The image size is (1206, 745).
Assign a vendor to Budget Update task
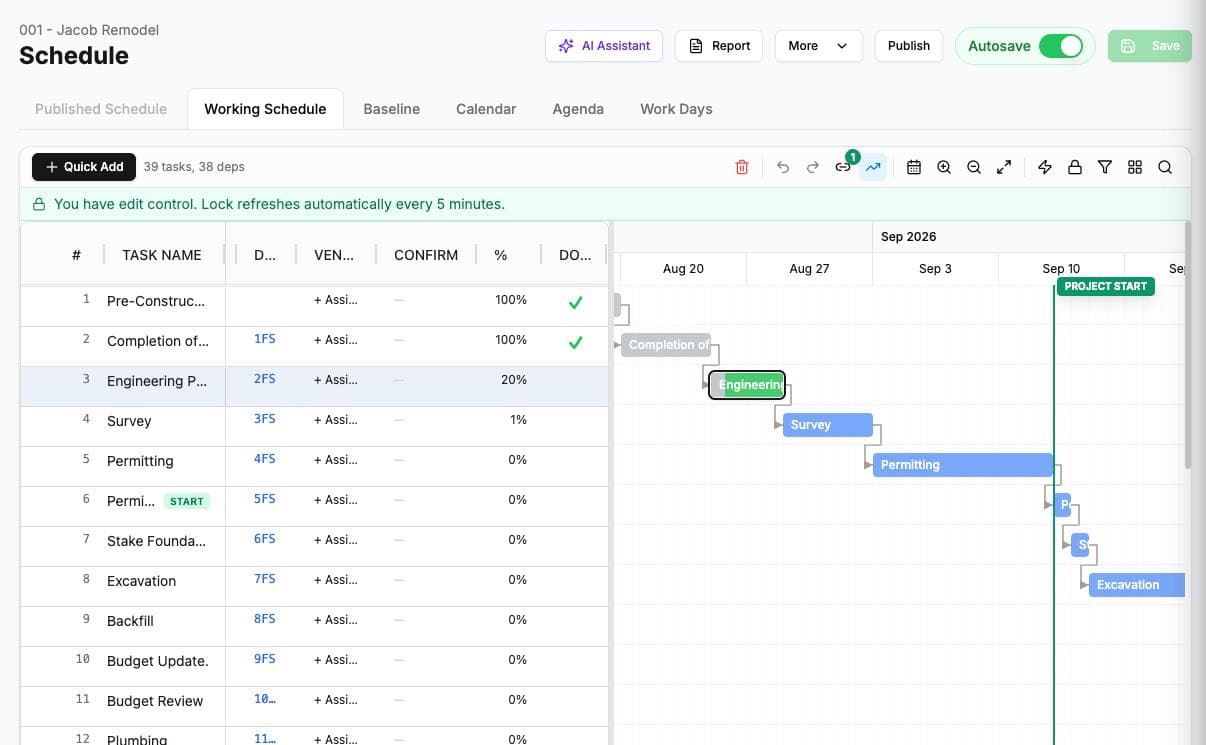pos(336,660)
